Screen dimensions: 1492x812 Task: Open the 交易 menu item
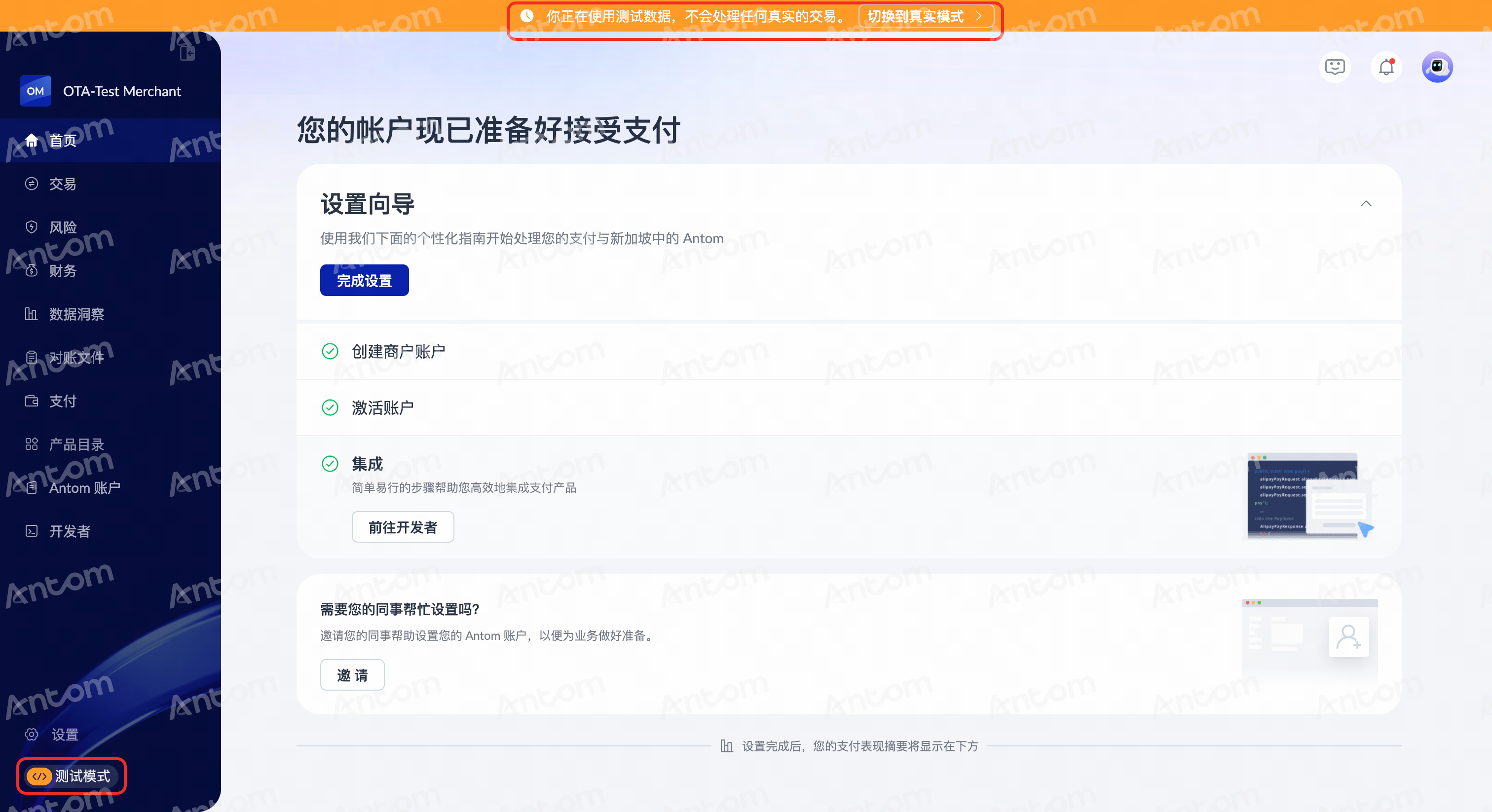(111, 184)
